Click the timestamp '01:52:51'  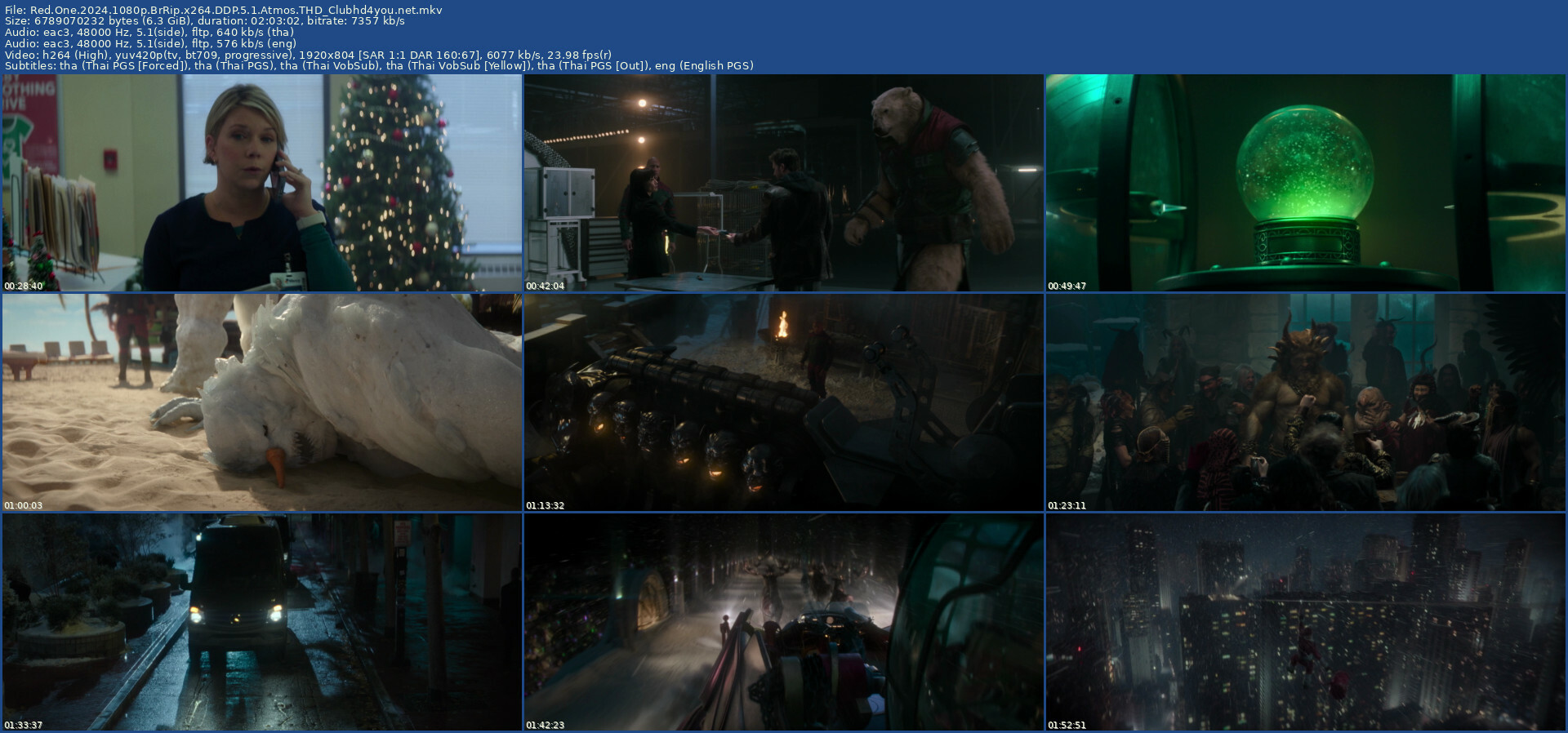coord(1067,726)
